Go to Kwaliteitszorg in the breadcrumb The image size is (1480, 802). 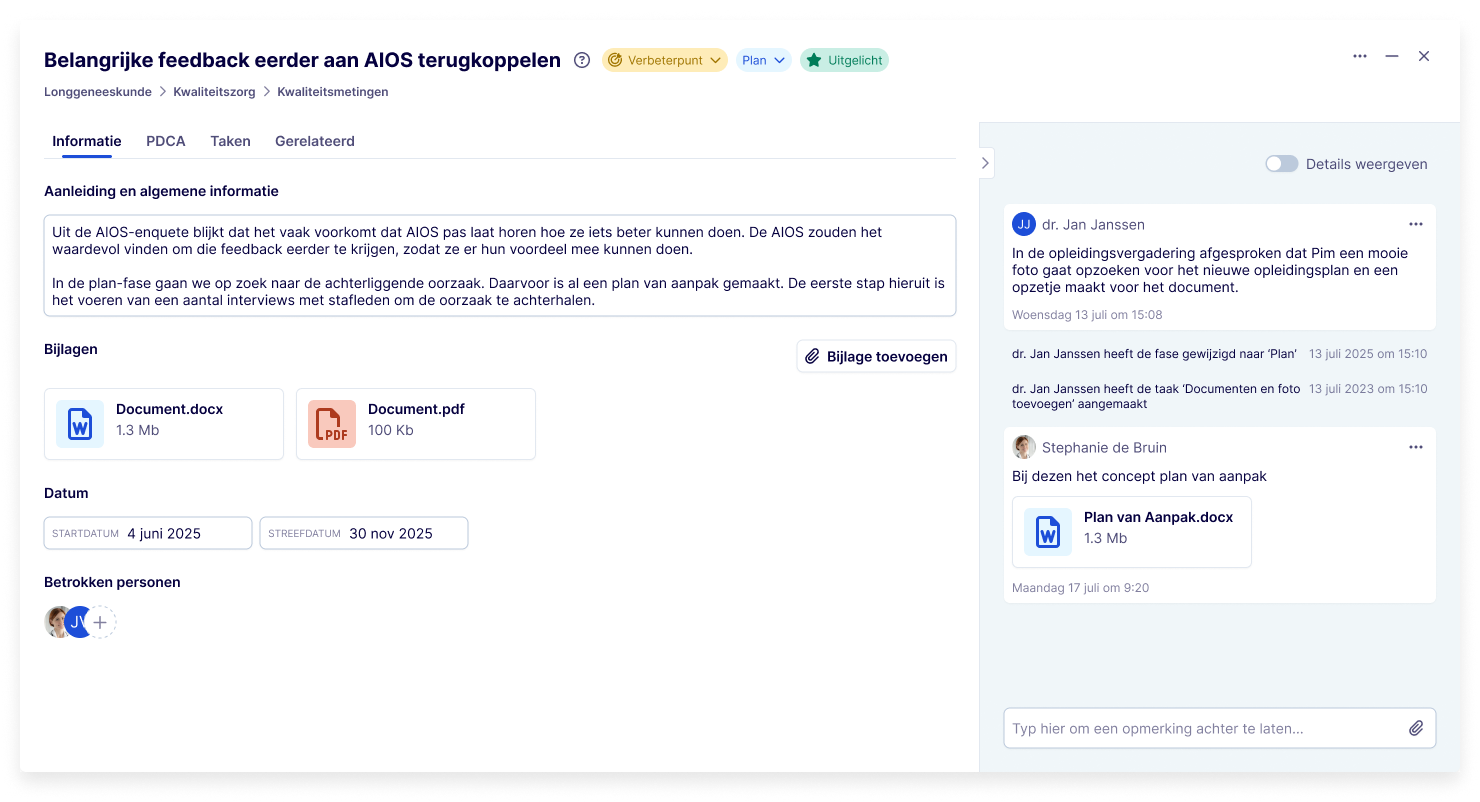(x=214, y=92)
